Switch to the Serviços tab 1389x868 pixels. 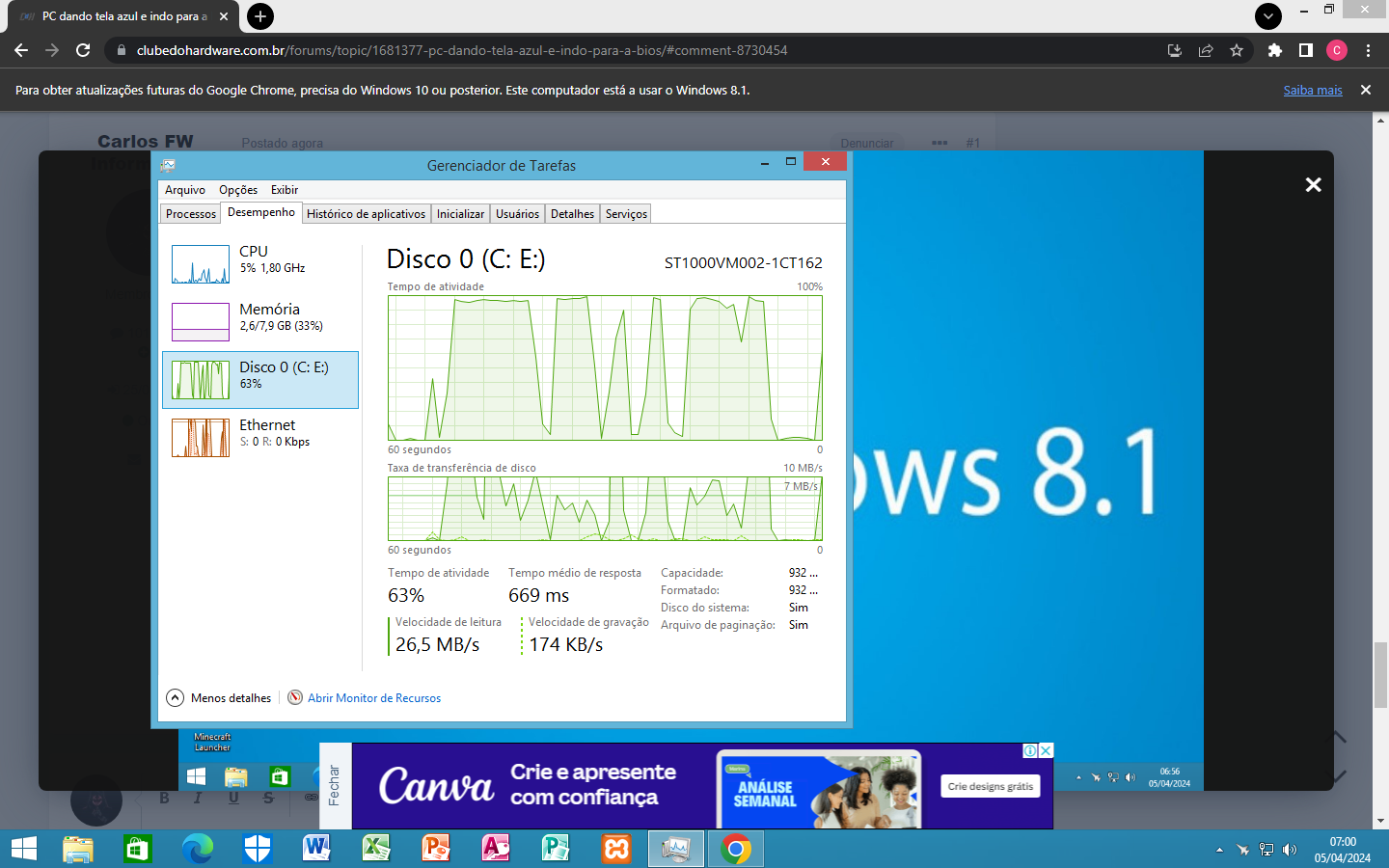pyautogui.click(x=626, y=214)
